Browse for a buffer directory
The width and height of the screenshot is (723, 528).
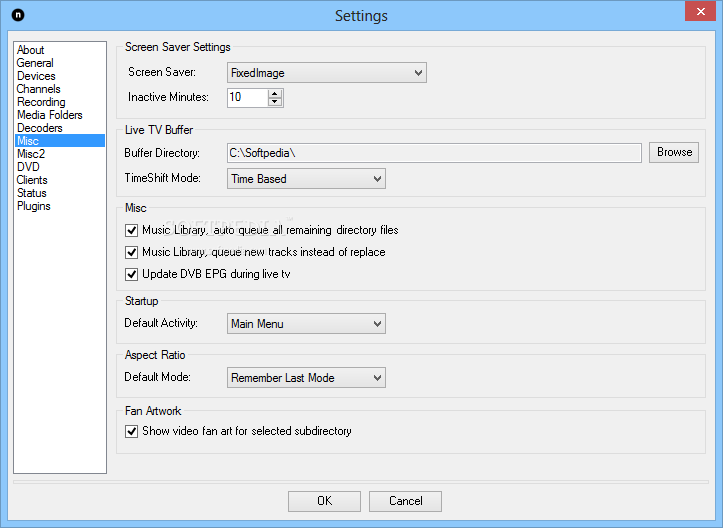pos(674,152)
